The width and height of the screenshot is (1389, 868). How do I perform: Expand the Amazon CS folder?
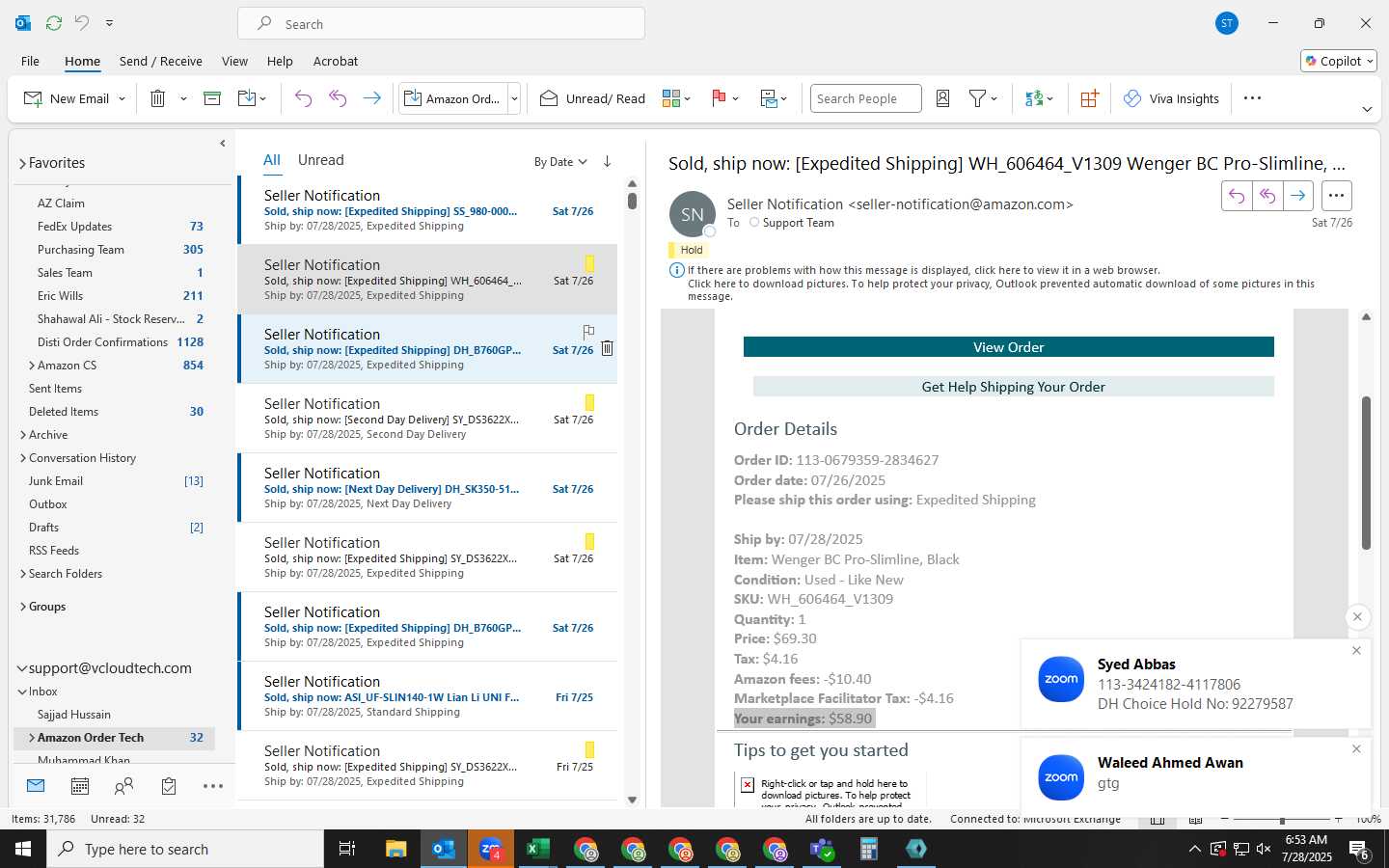(x=32, y=366)
